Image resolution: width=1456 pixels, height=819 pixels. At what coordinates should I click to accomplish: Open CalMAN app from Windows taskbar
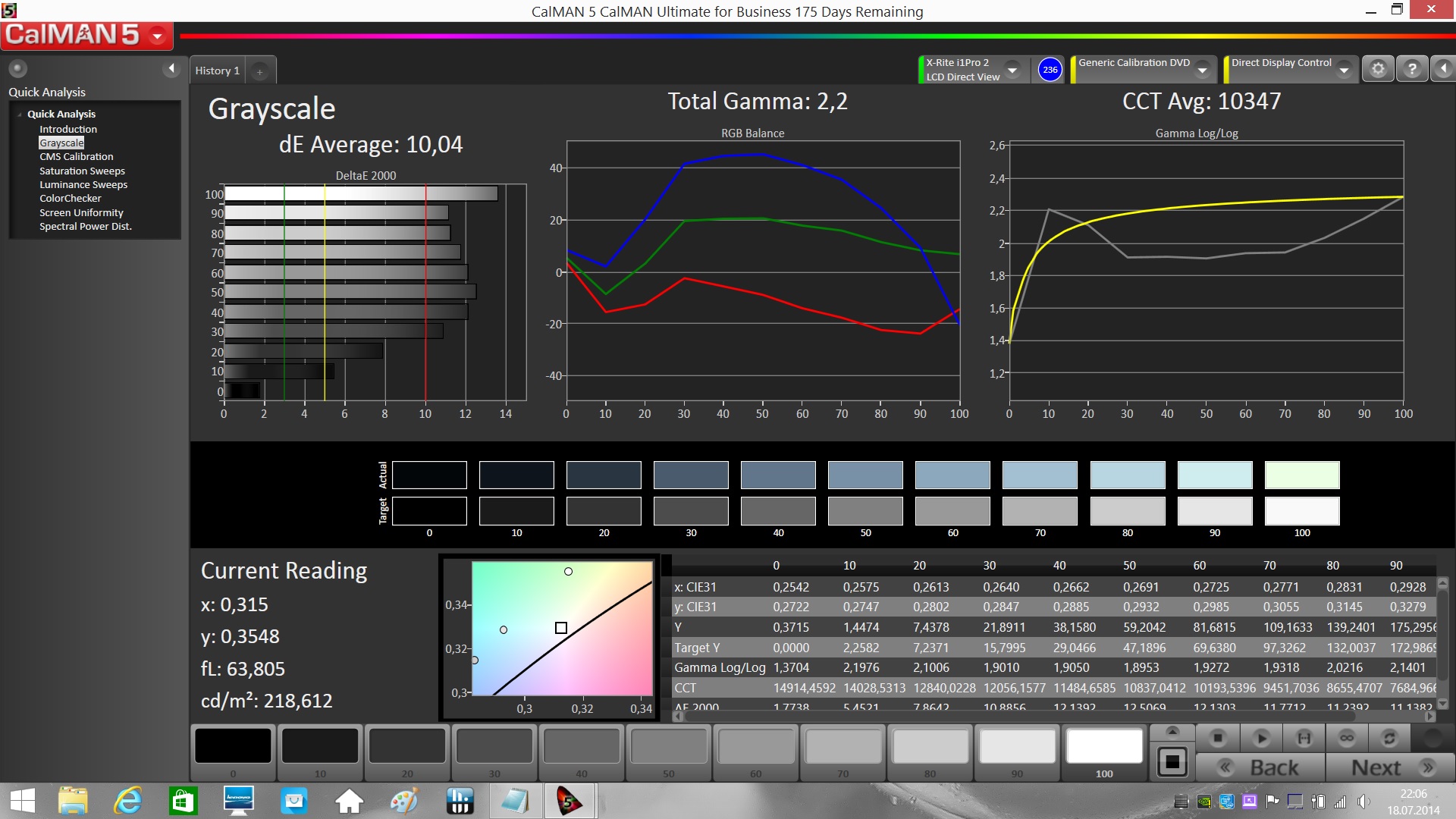(570, 801)
